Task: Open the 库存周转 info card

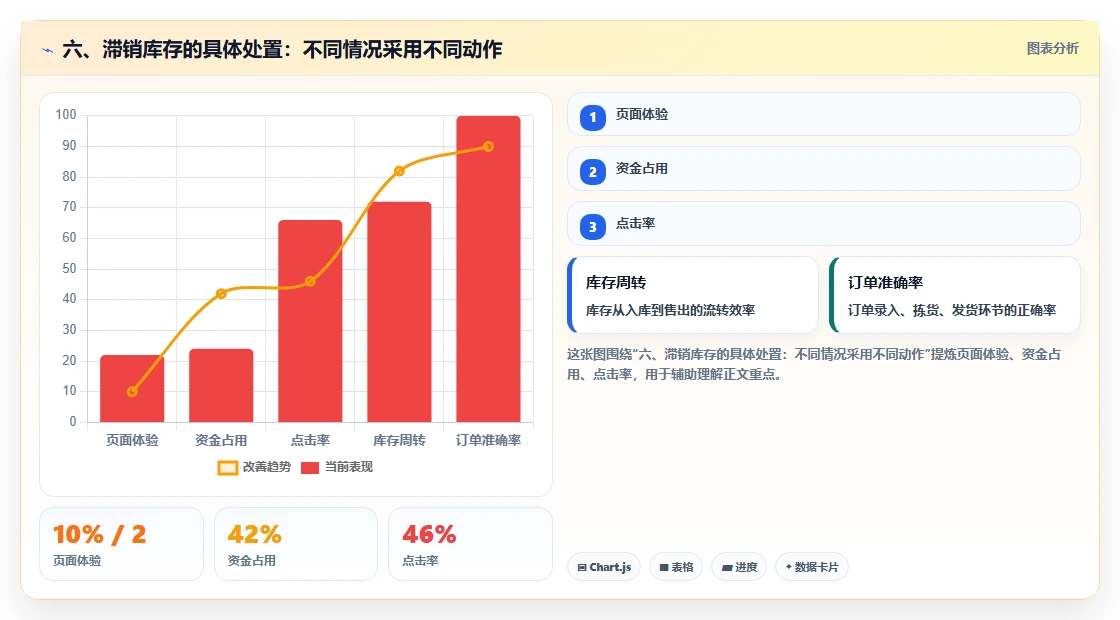Action: [x=693, y=295]
